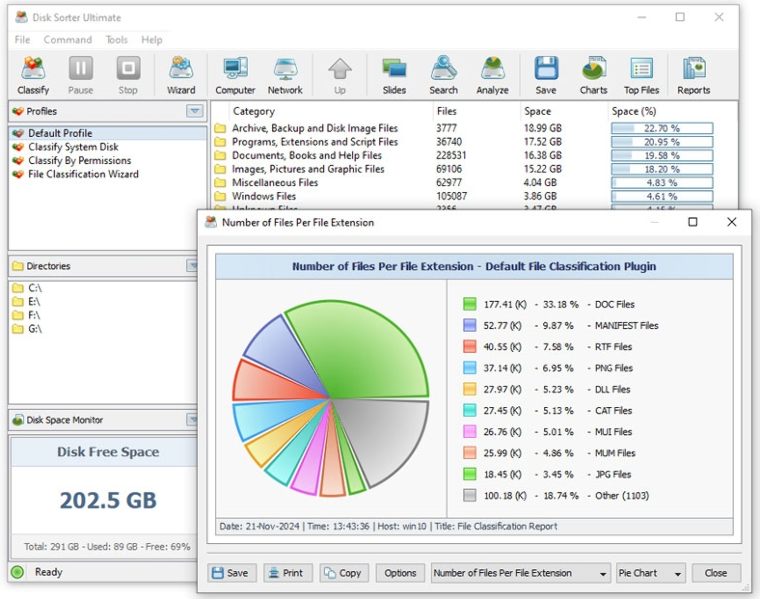
Task: Click folder icon of Archive, Backup row
Action: tap(220, 128)
